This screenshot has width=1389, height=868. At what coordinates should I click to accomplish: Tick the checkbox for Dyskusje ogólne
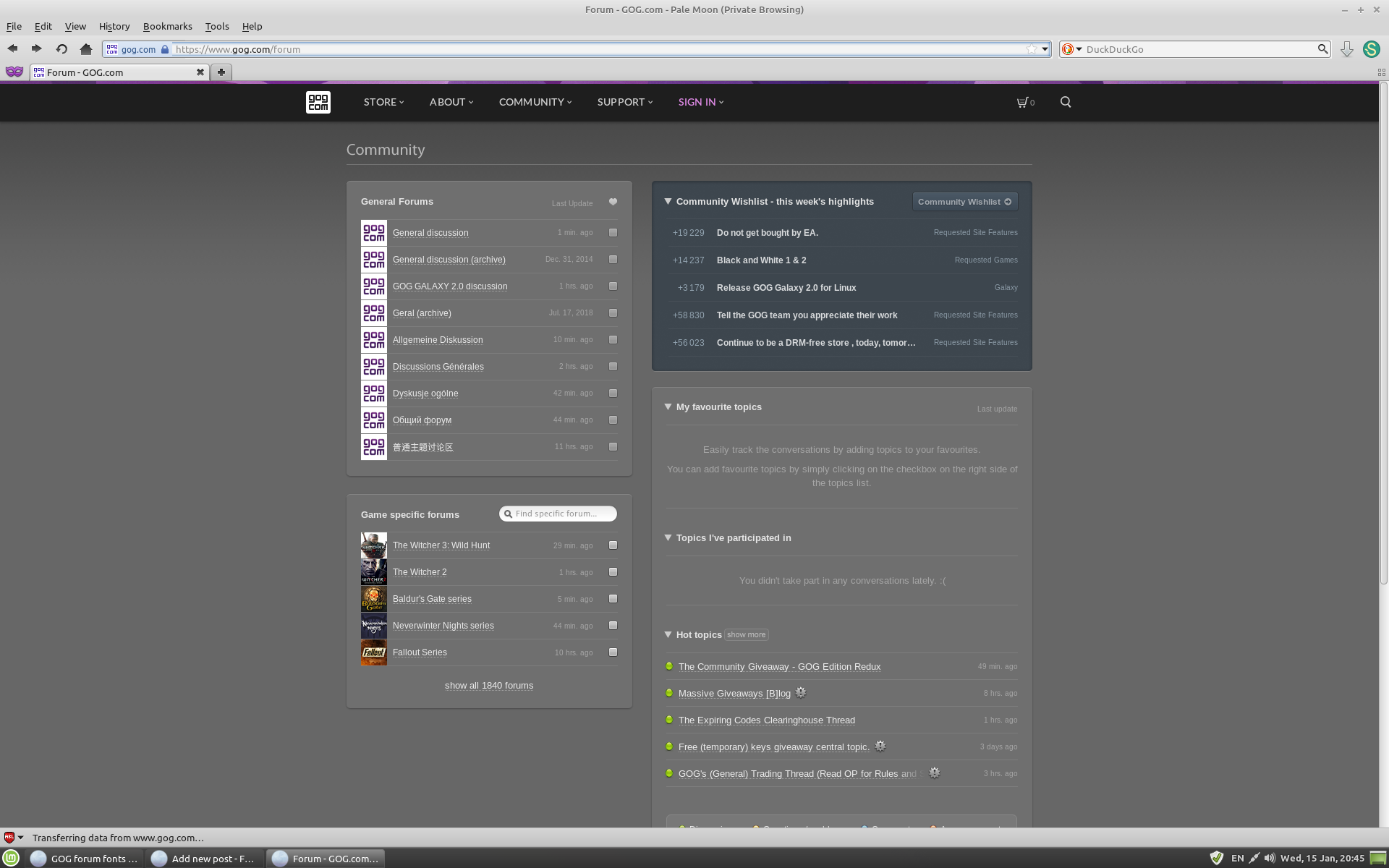pyautogui.click(x=613, y=393)
